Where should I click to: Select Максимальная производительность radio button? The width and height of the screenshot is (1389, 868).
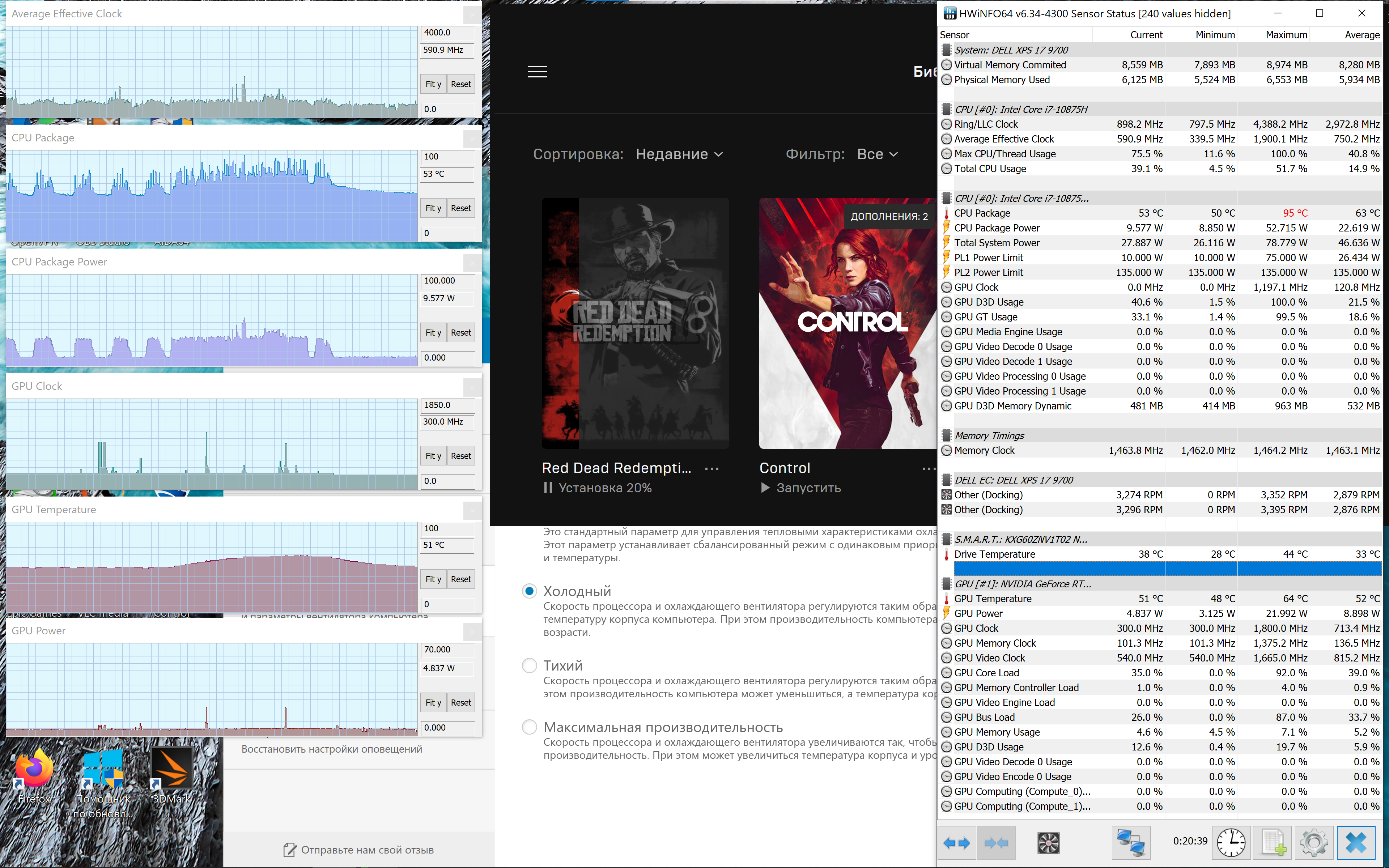coord(529,727)
